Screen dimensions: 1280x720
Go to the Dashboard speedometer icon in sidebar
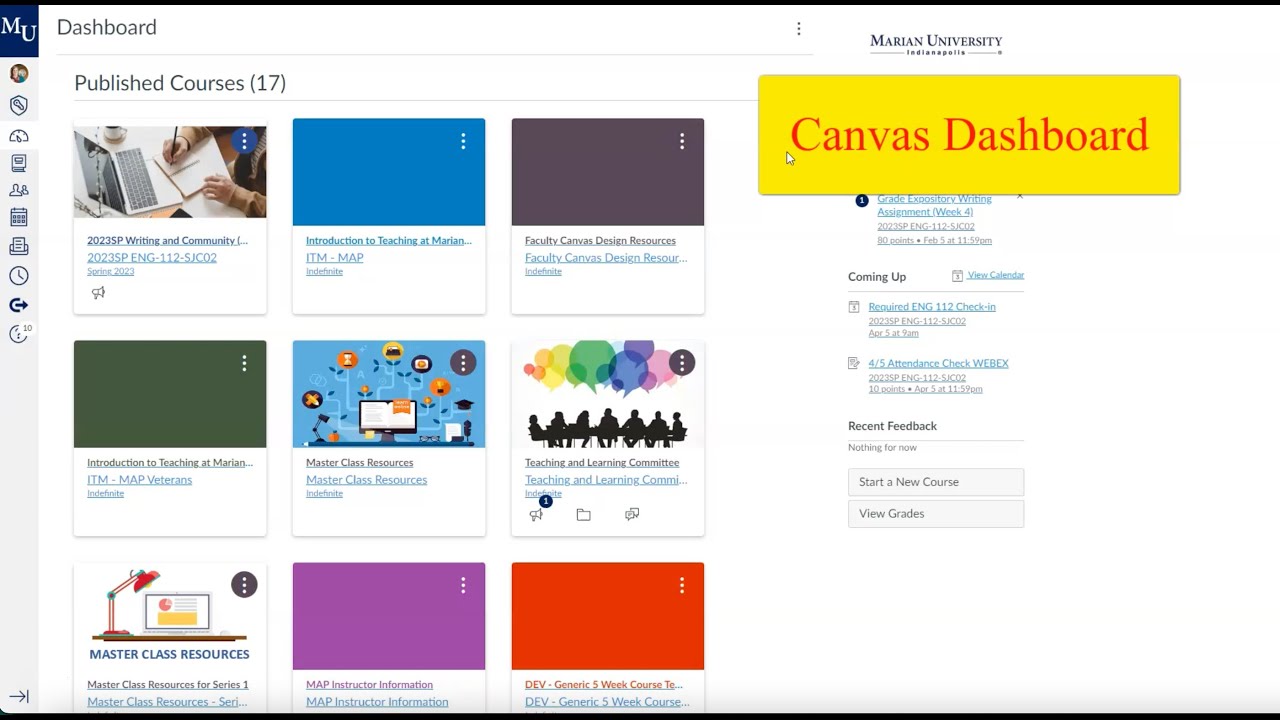(18, 136)
